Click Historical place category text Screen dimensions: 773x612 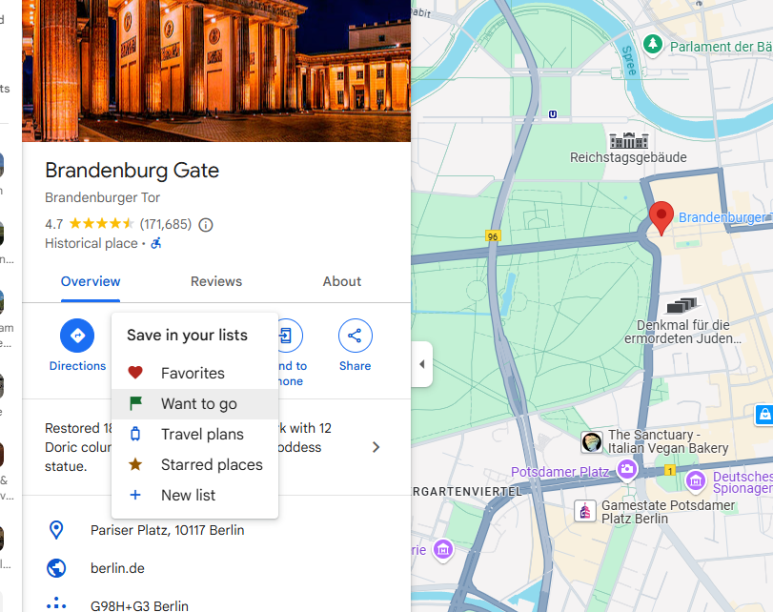tap(91, 244)
